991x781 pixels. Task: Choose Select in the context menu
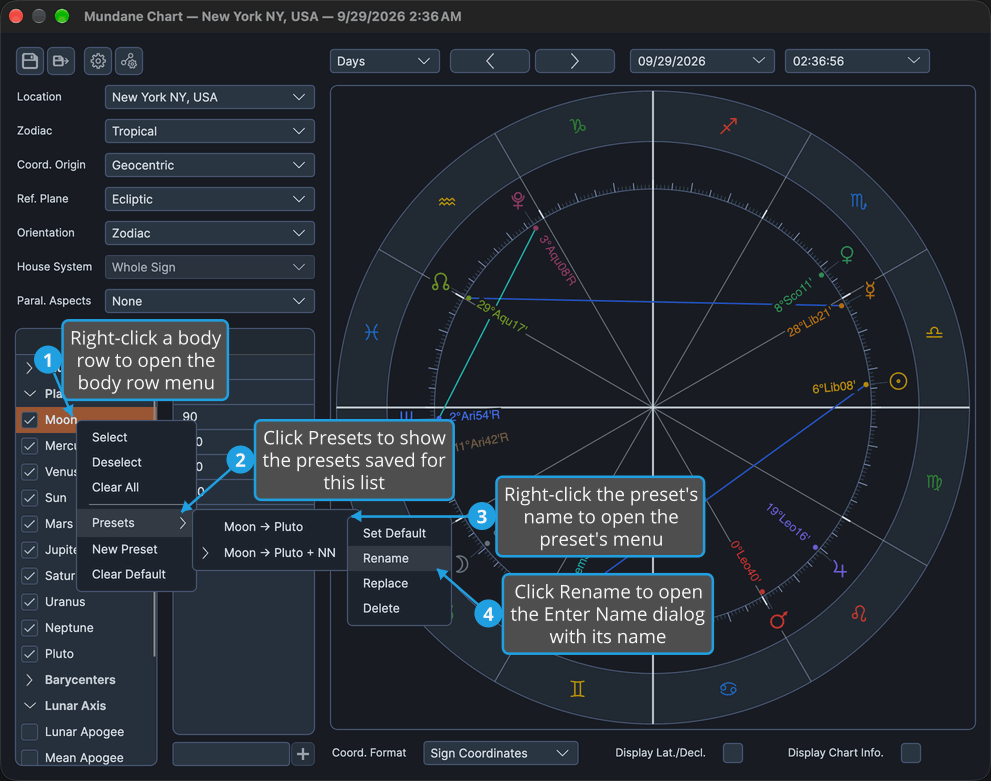137,437
